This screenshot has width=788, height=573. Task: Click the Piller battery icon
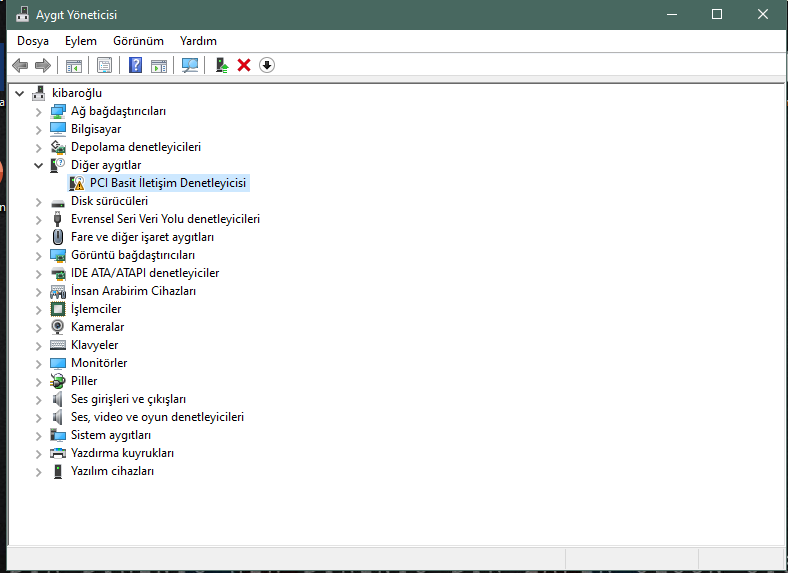58,381
